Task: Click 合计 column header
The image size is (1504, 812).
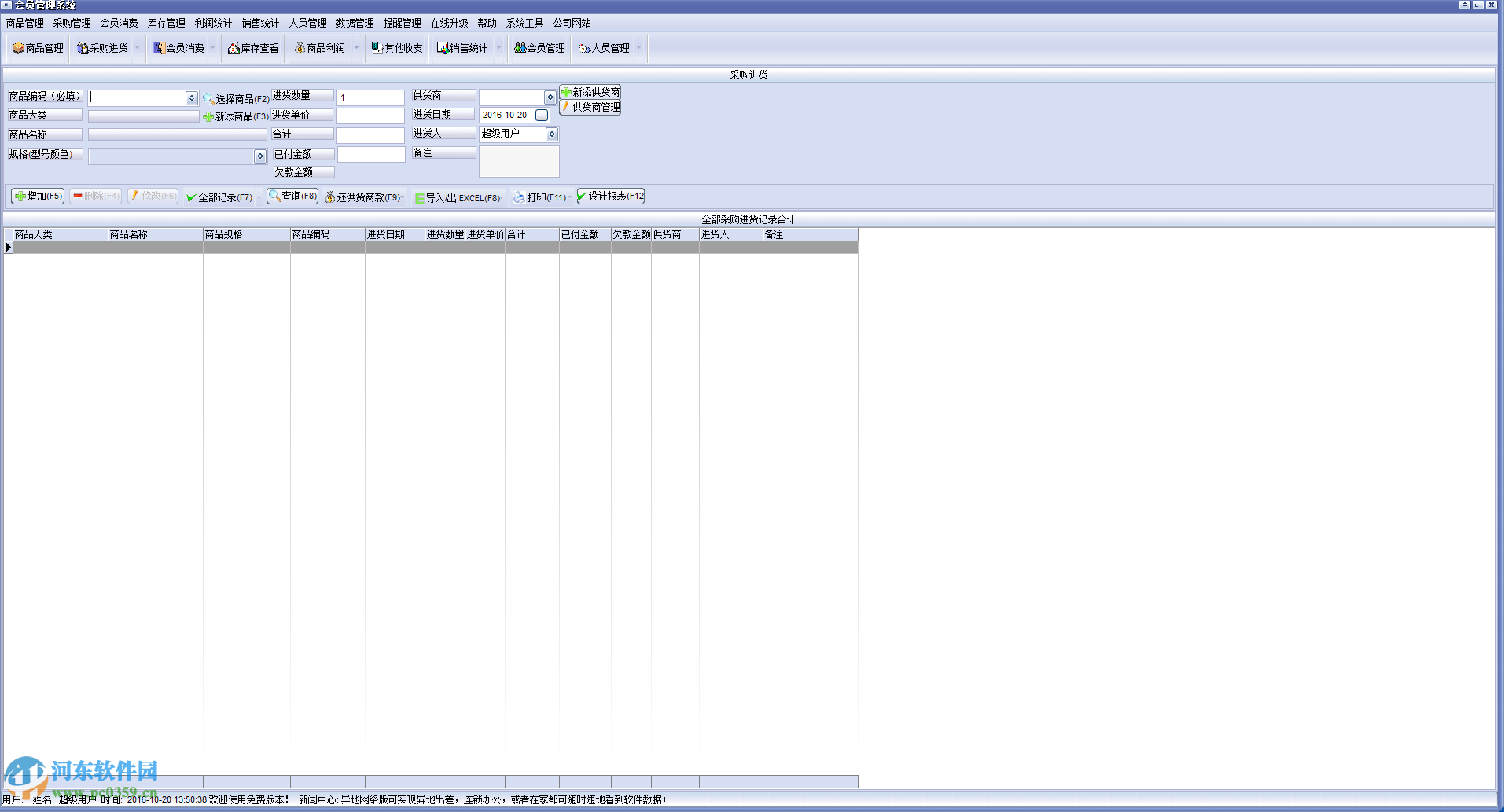Action: pos(532,234)
